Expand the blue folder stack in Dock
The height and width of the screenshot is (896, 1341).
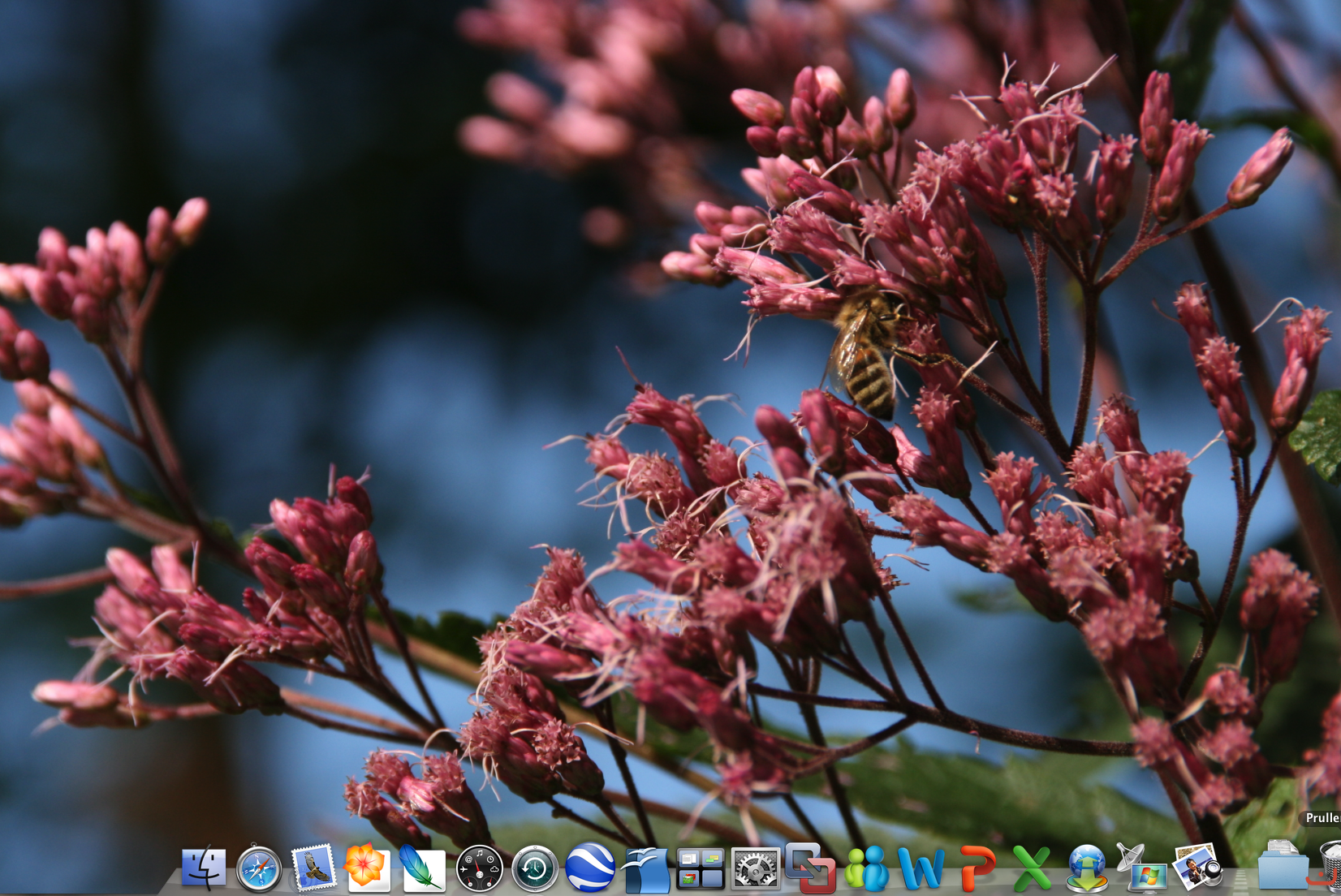point(1283,868)
